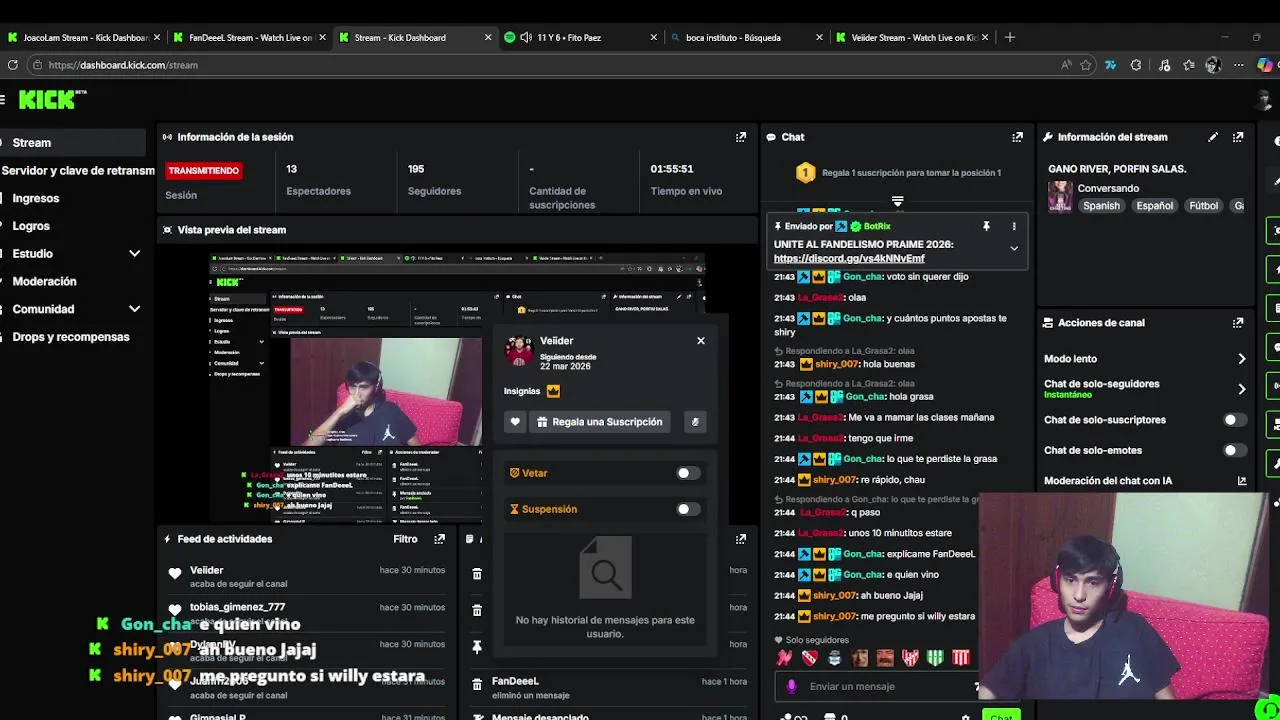
Task: Toggle Chat de solo-suscriptores
Action: click(x=1235, y=420)
